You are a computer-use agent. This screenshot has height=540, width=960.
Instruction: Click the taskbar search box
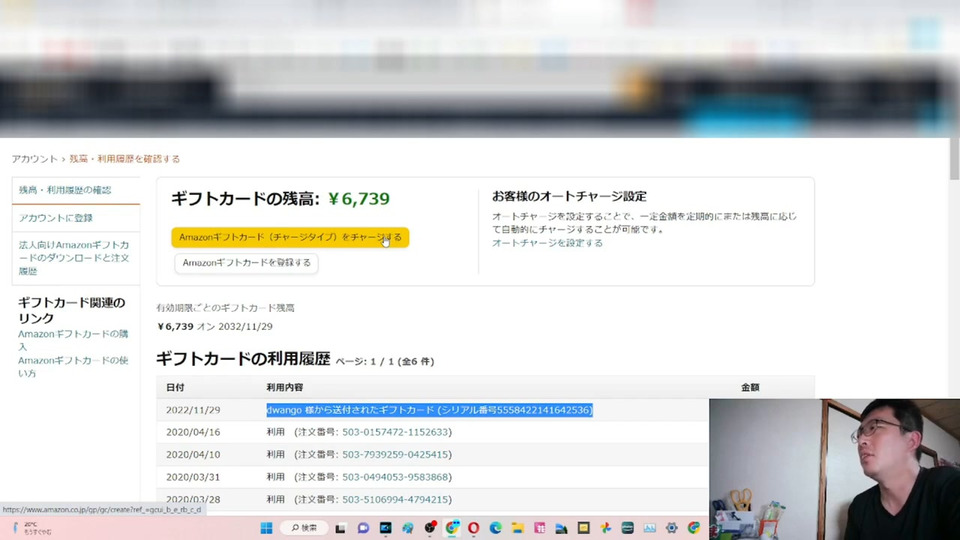(304, 528)
